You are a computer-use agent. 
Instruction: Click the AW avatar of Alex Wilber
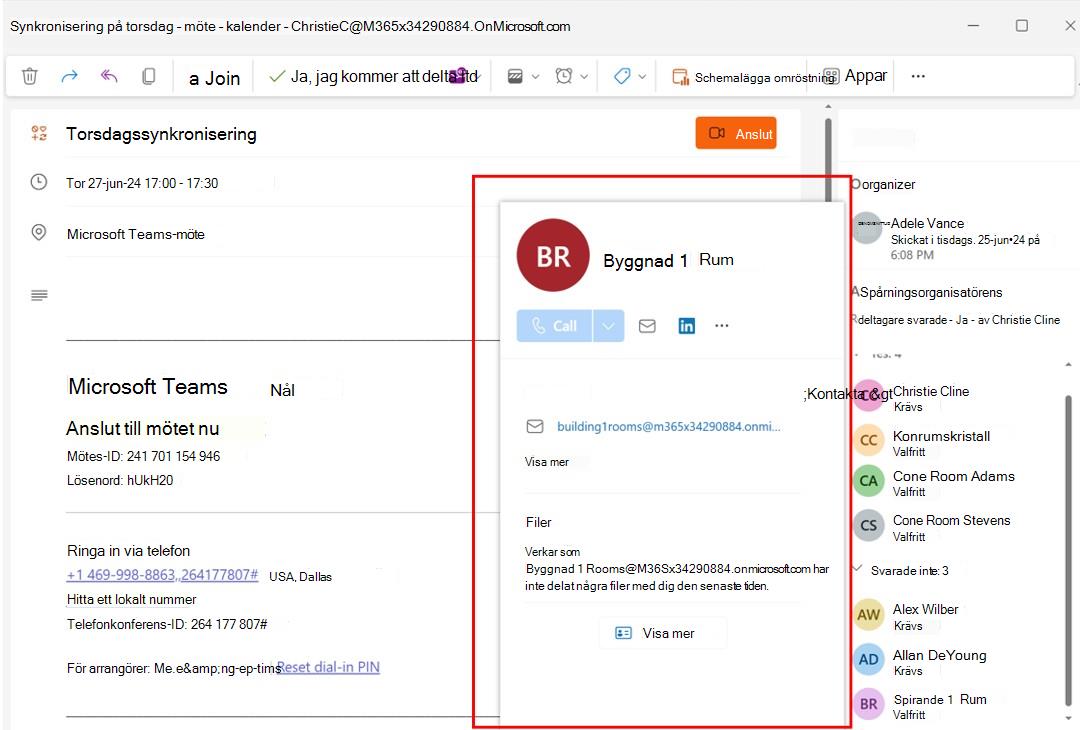click(869, 614)
